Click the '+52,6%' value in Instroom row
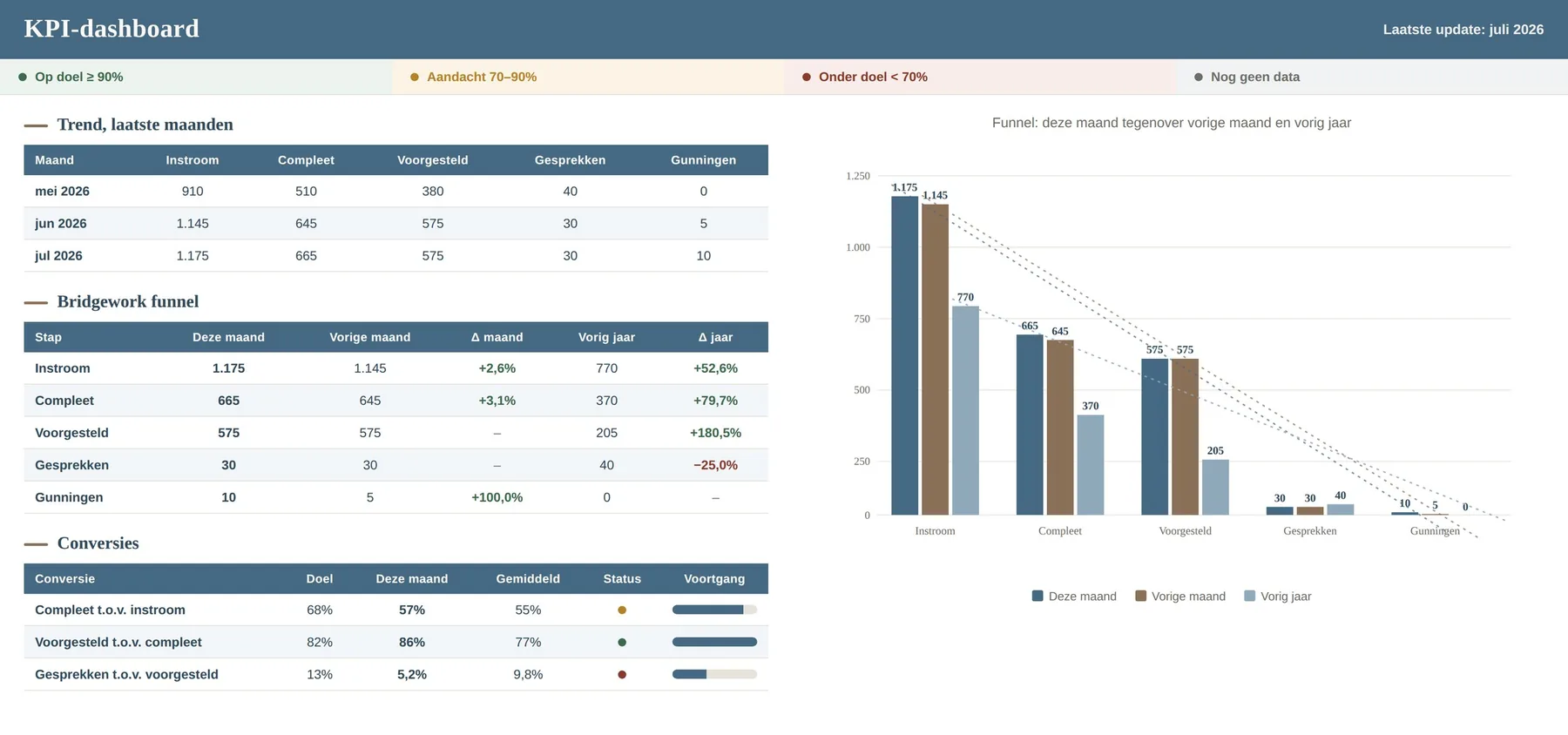This screenshot has height=735, width=1568. coord(715,368)
